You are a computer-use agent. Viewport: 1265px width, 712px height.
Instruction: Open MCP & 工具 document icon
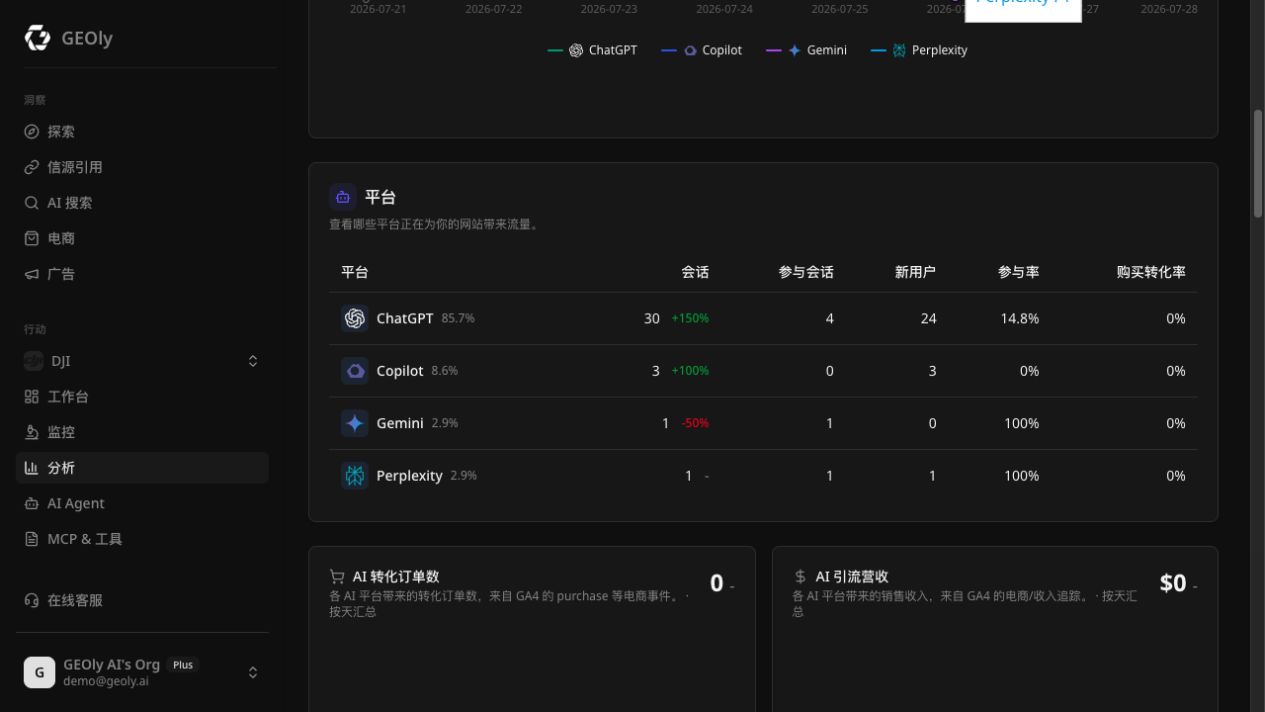tap(32, 539)
